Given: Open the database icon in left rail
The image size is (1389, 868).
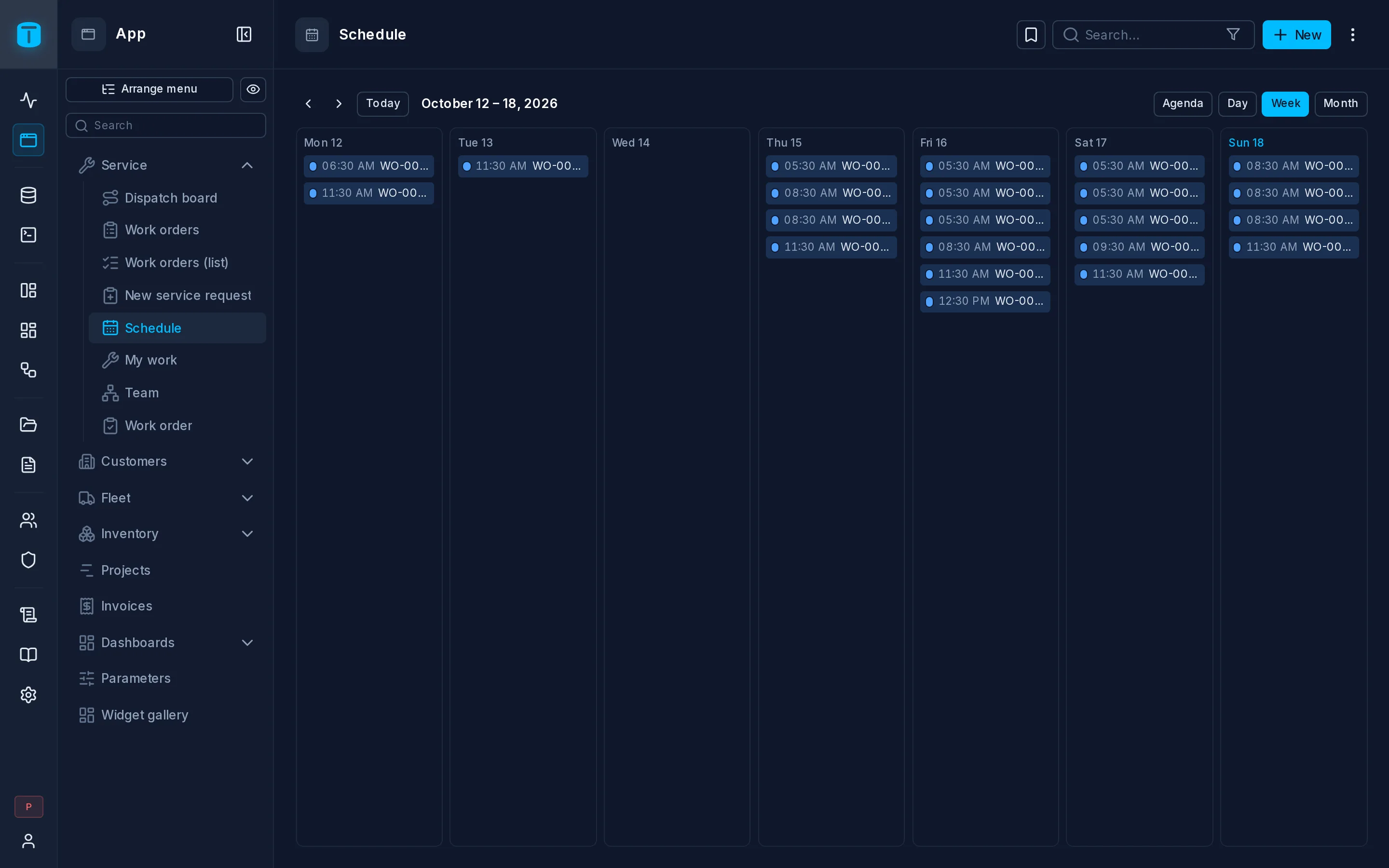Looking at the screenshot, I should point(29,195).
